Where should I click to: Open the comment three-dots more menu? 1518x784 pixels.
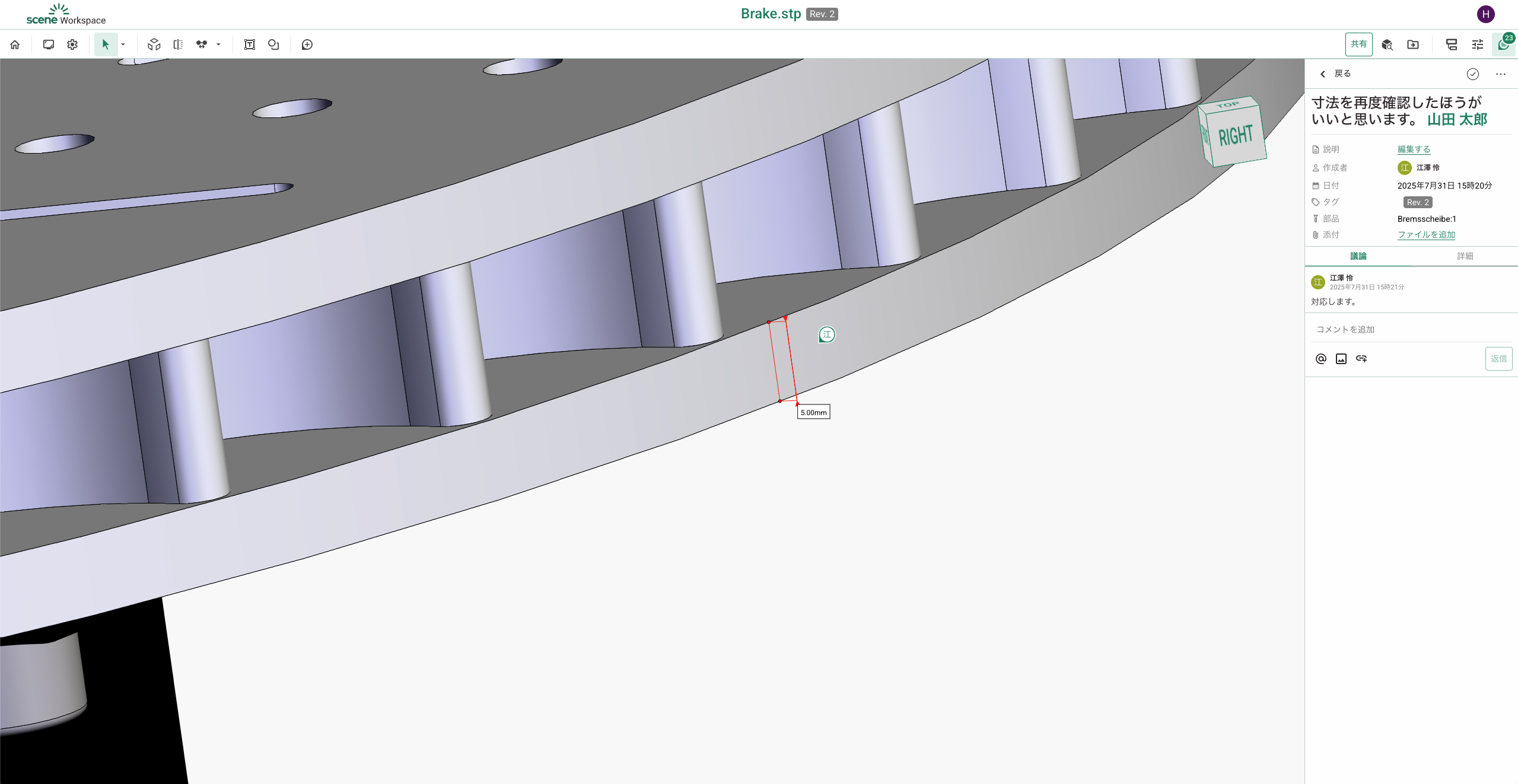pos(1501,74)
